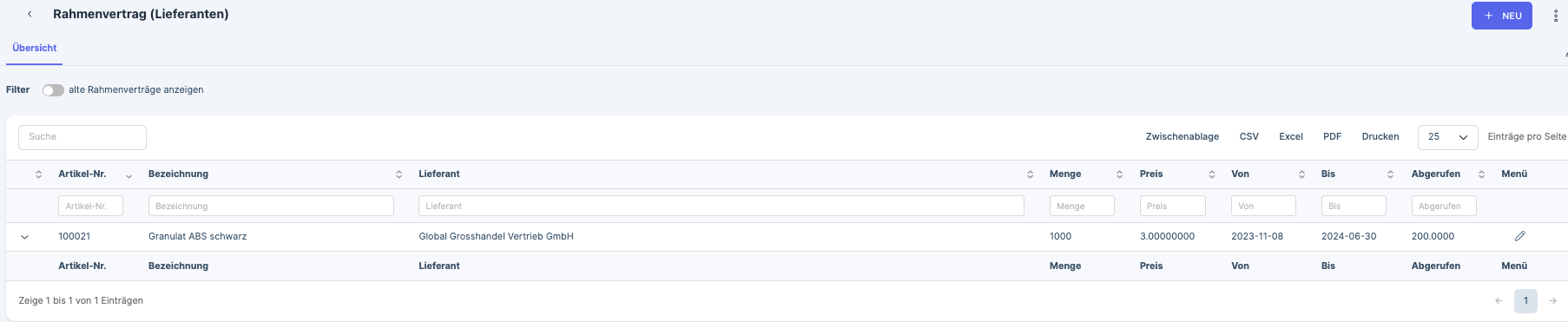The width and height of the screenshot is (1568, 322).
Task: Click the back arrow beside Rahmenvertrag title
Action: 30,14
